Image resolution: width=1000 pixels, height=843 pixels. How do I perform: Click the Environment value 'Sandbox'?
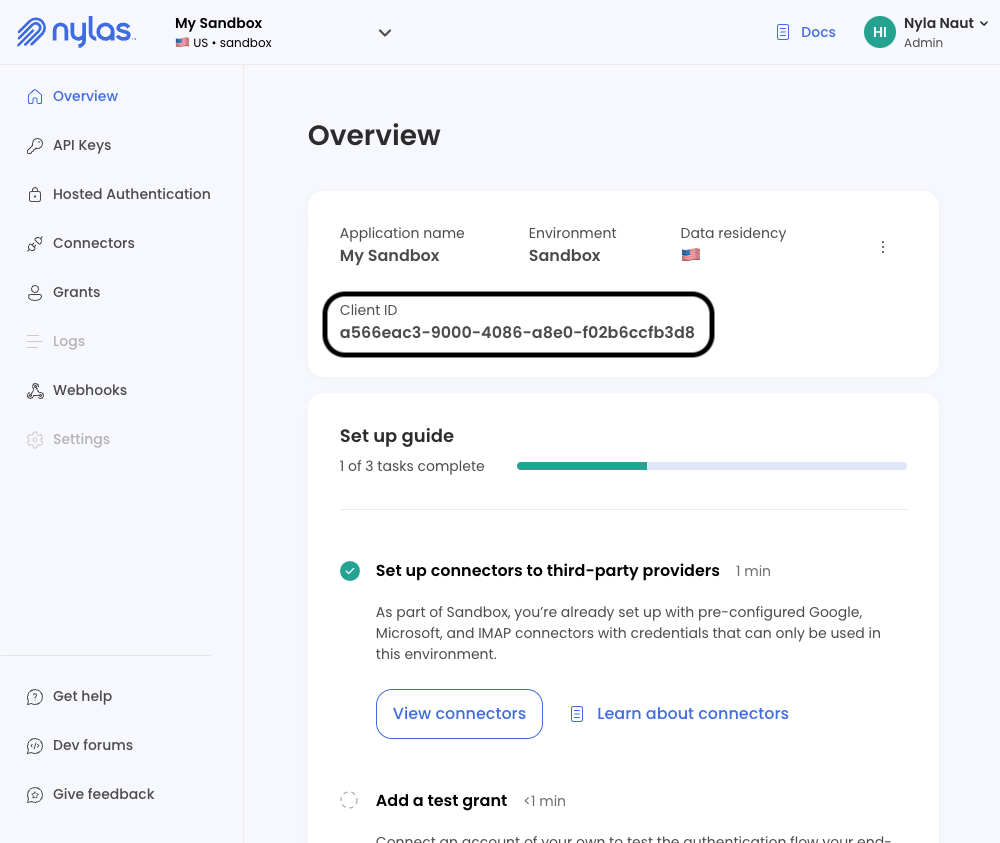pyautogui.click(x=564, y=256)
